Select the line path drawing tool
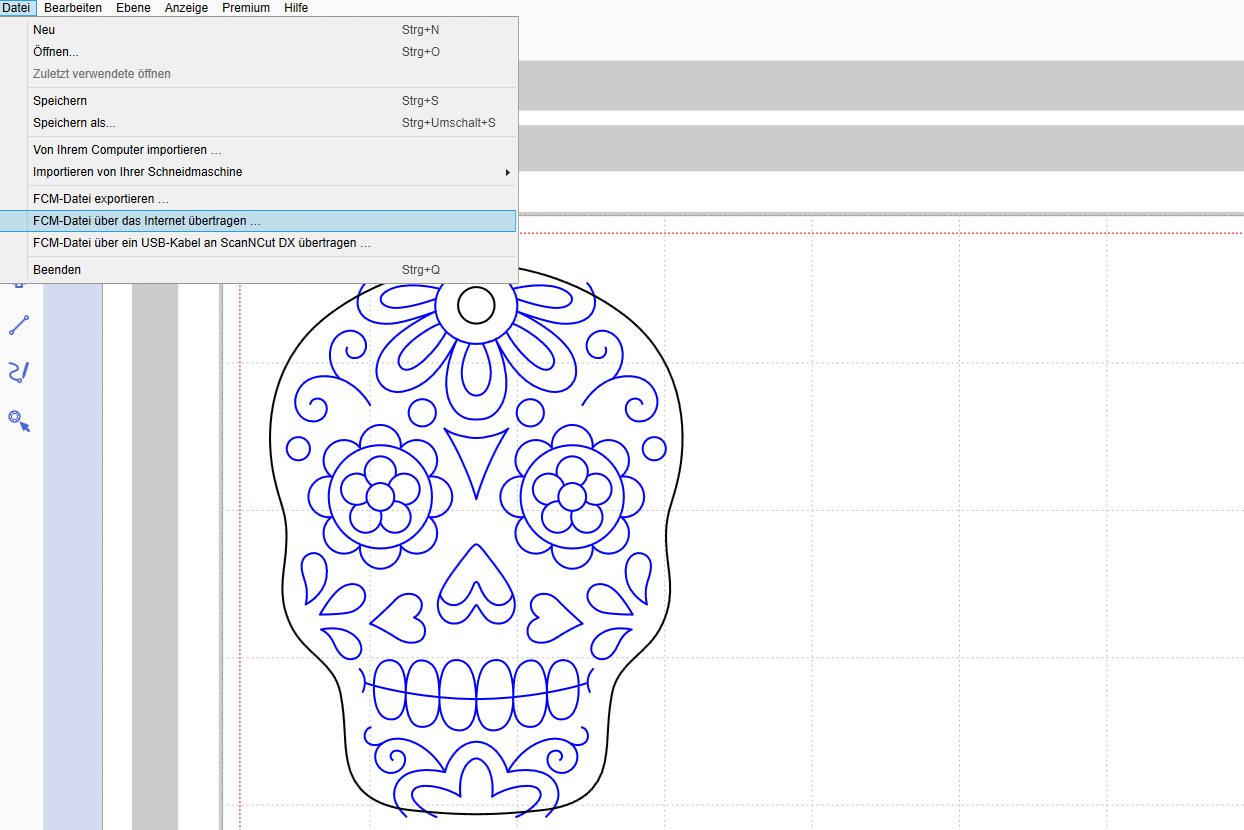This screenshot has height=830, width=1244. pyautogui.click(x=19, y=325)
